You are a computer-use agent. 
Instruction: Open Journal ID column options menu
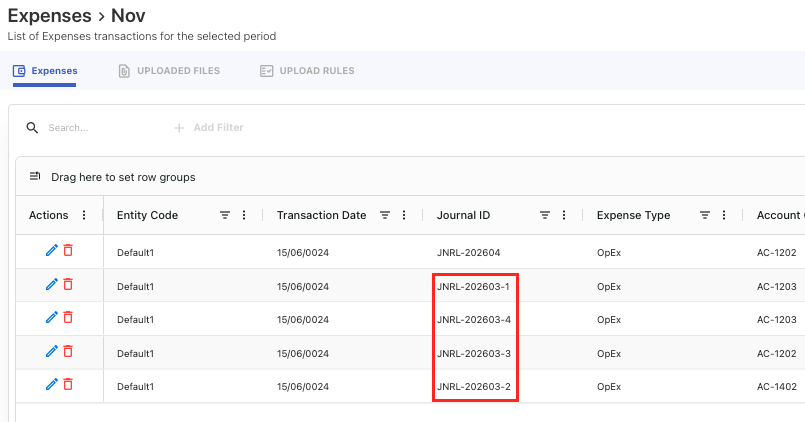pos(564,215)
